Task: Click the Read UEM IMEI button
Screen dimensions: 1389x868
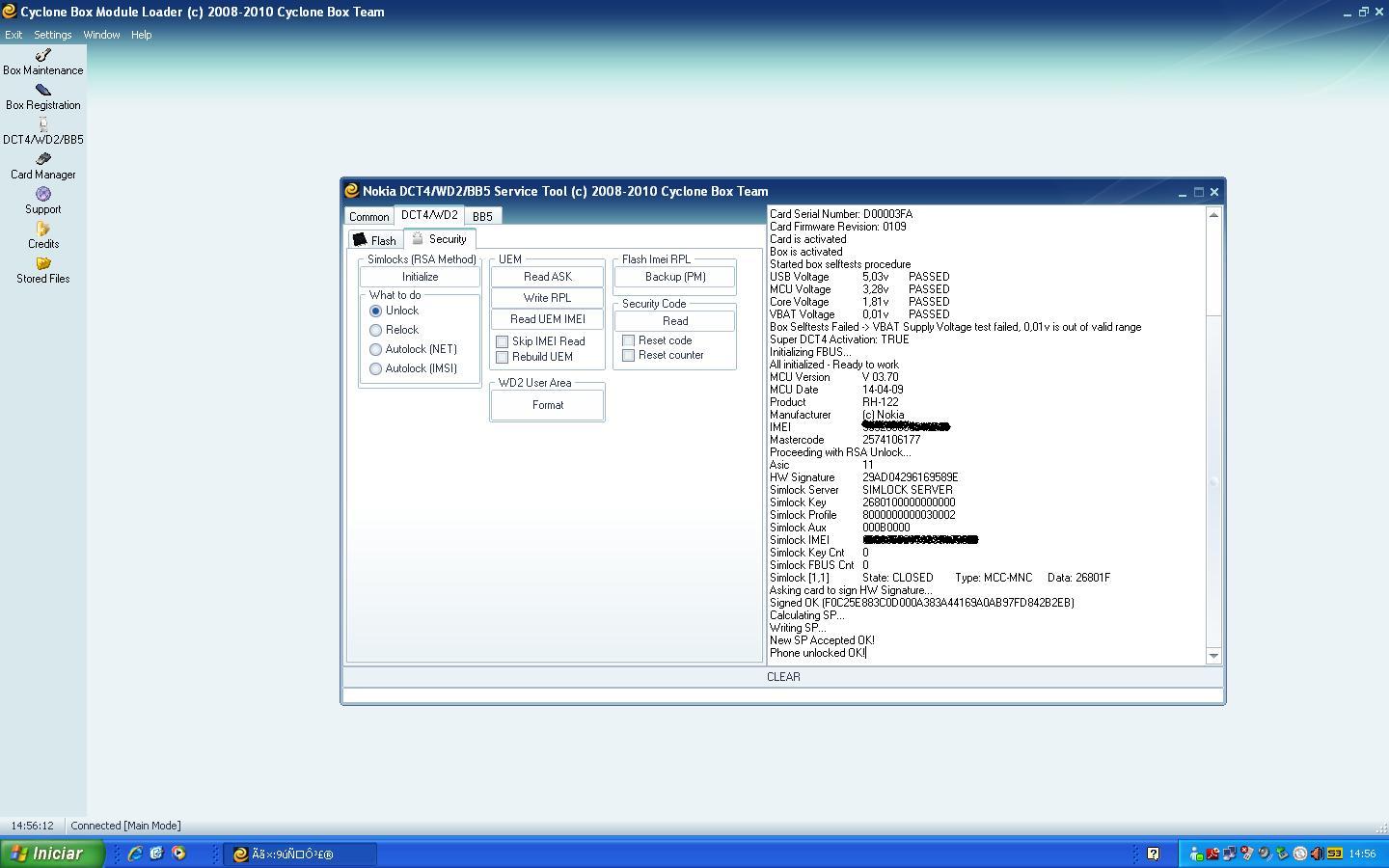Action: [548, 319]
